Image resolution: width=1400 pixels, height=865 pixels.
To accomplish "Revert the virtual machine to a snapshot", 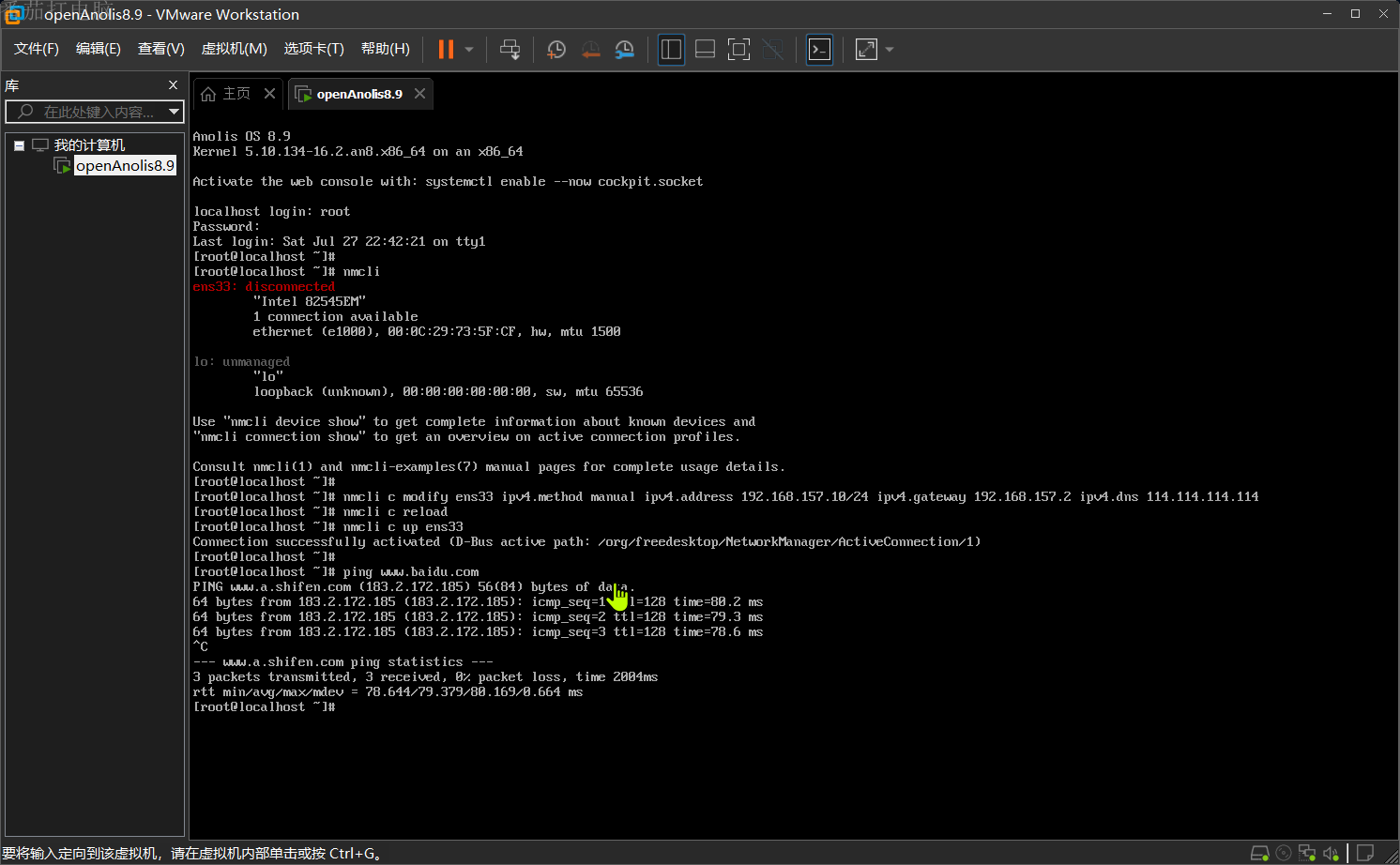I will coord(591,50).
